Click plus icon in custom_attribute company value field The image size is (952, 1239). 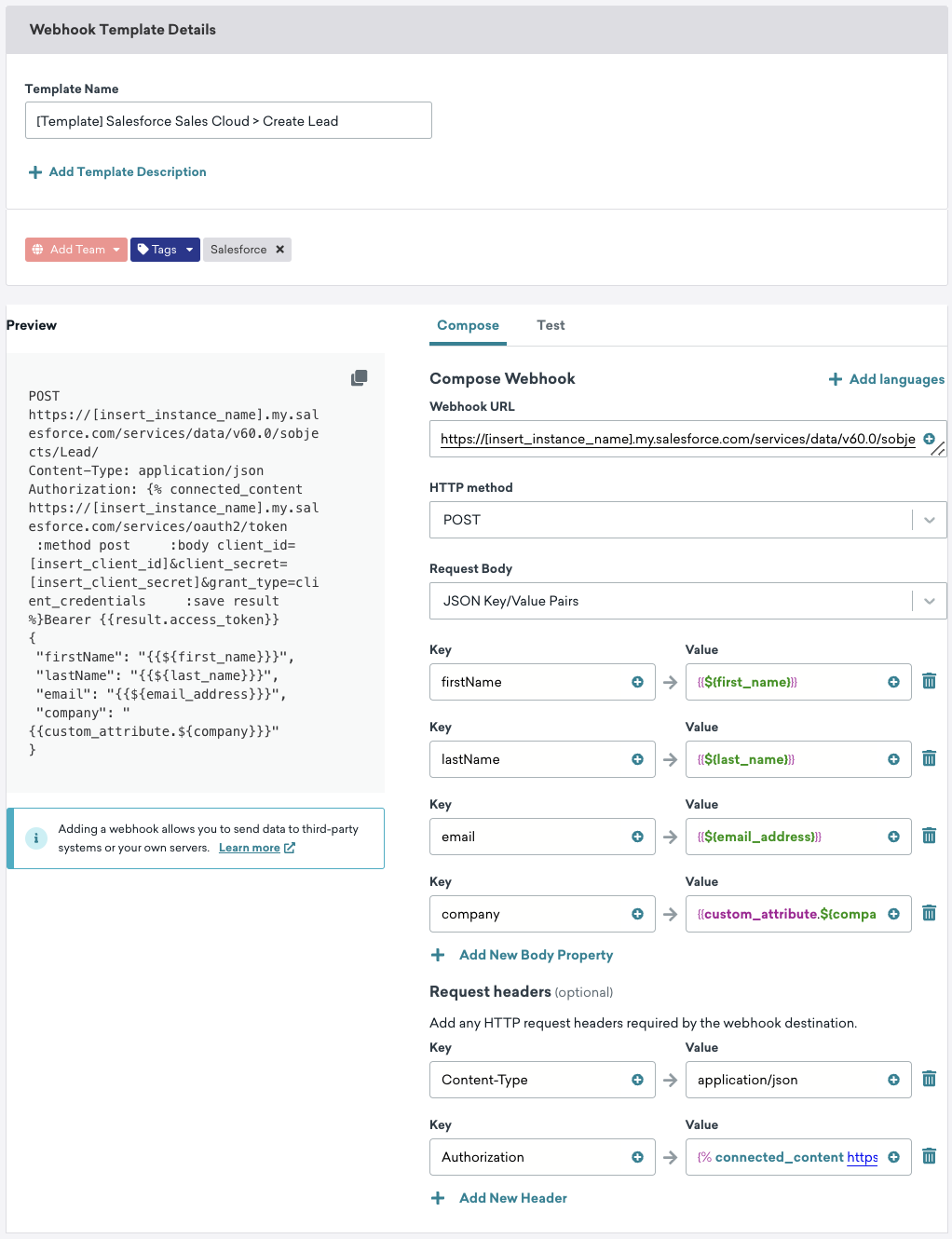(x=893, y=914)
